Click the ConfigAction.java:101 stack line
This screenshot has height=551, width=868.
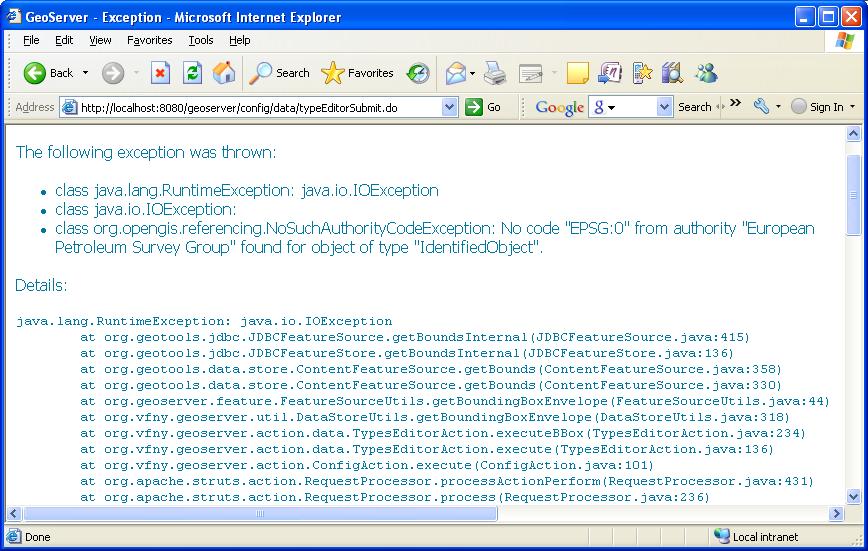click(367, 465)
